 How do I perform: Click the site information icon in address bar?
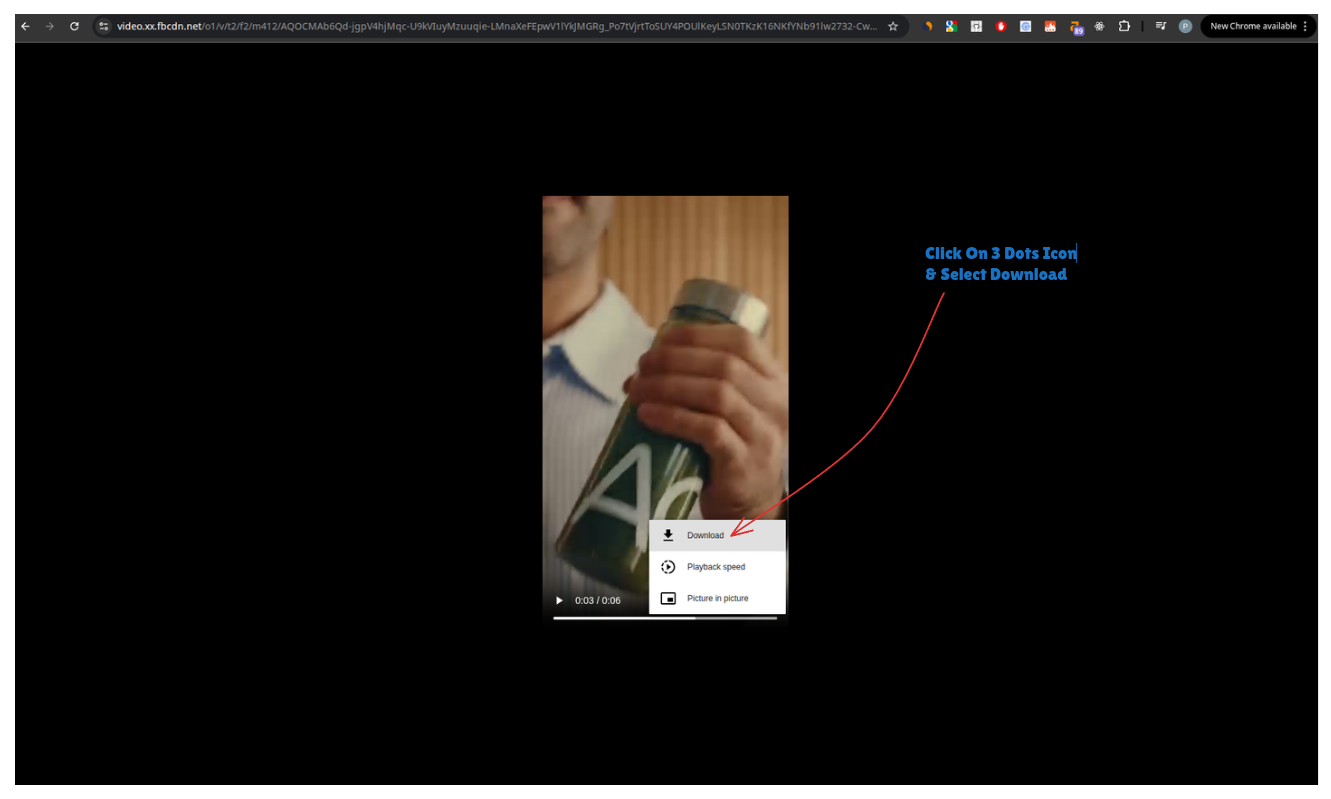[104, 27]
